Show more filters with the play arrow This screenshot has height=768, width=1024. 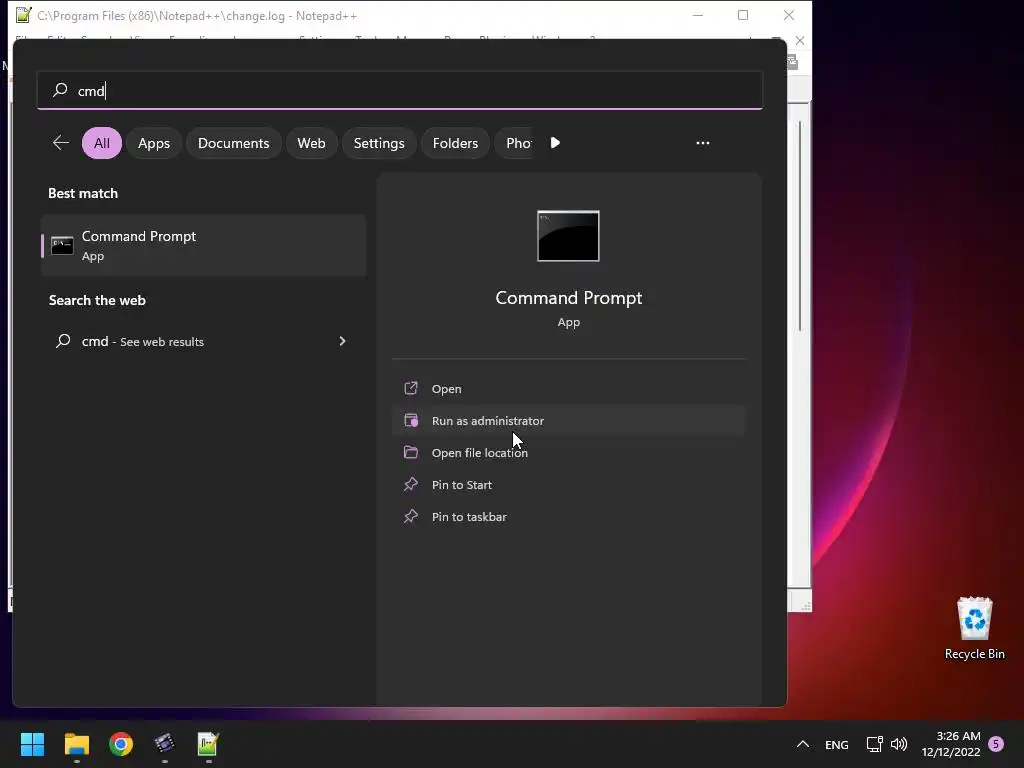555,143
